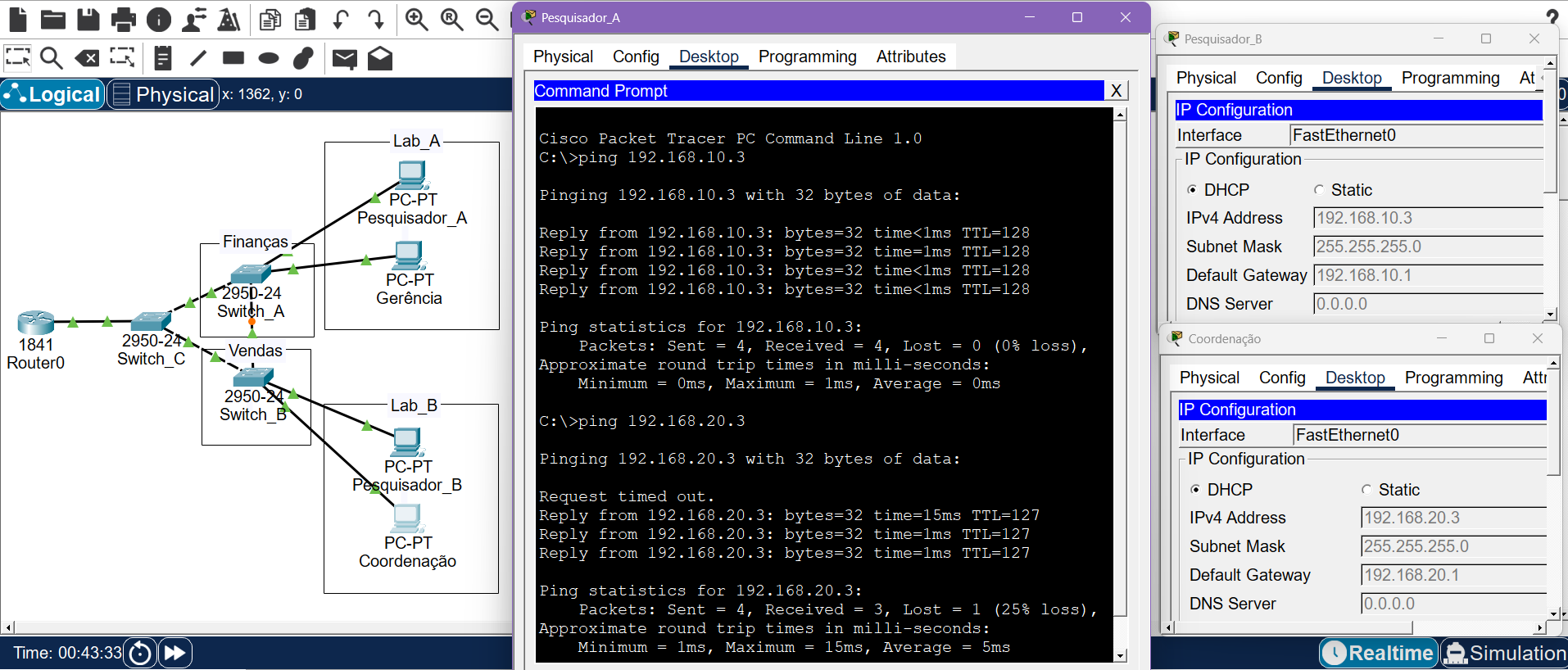Save the project with the floppy icon
This screenshot has height=670, width=1568.
pyautogui.click(x=88, y=19)
